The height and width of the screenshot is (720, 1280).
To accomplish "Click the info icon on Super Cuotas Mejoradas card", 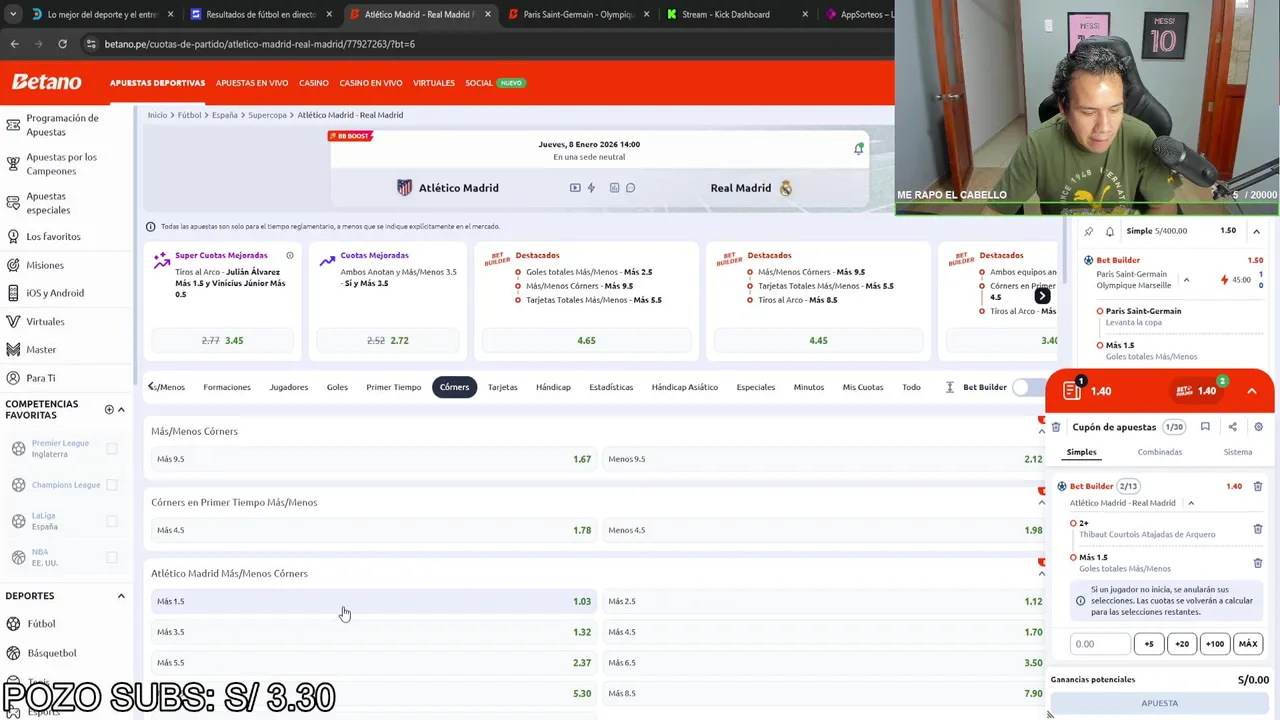I will pos(290,255).
